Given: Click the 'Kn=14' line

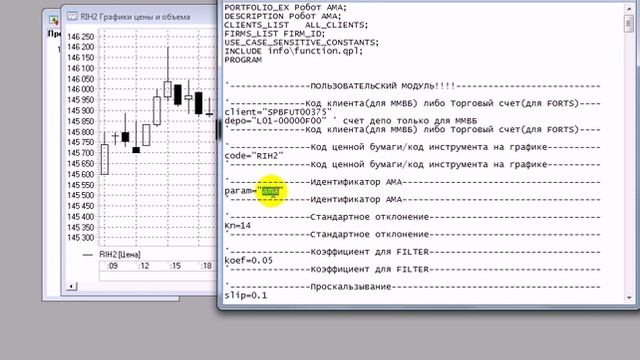Looking at the screenshot, I should (238, 226).
